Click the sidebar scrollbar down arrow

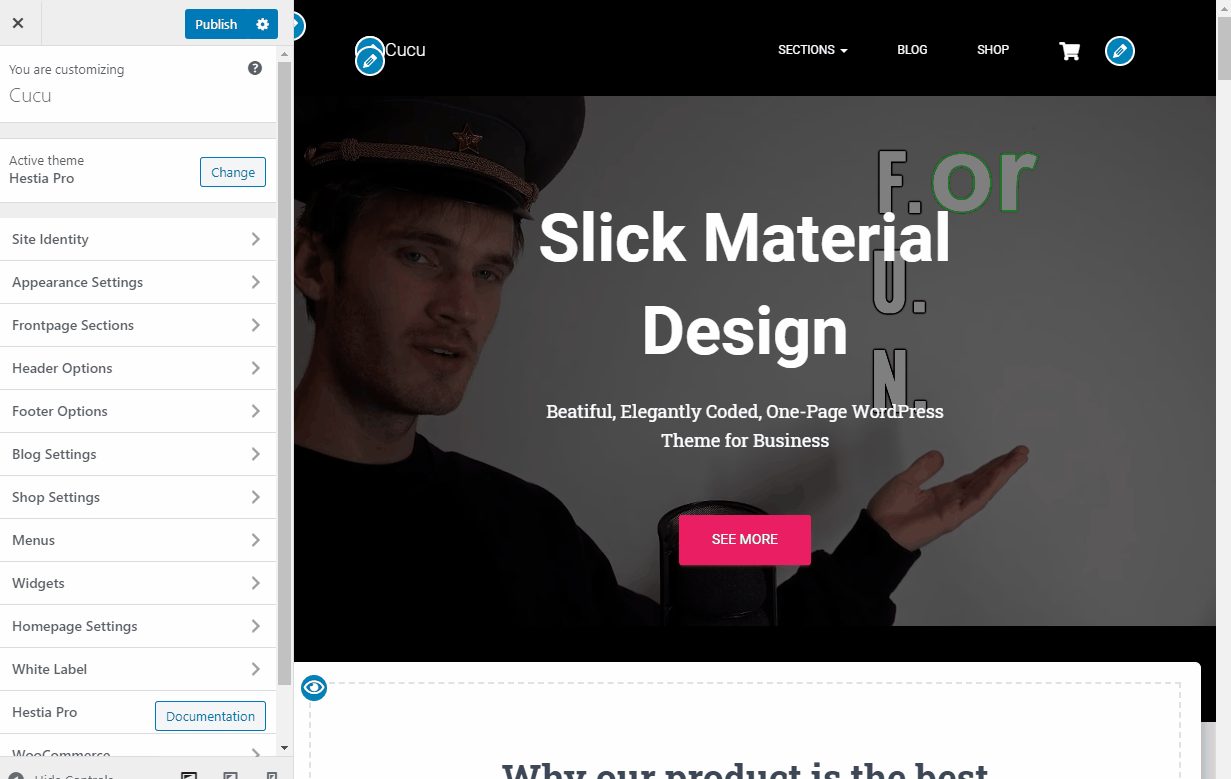284,748
